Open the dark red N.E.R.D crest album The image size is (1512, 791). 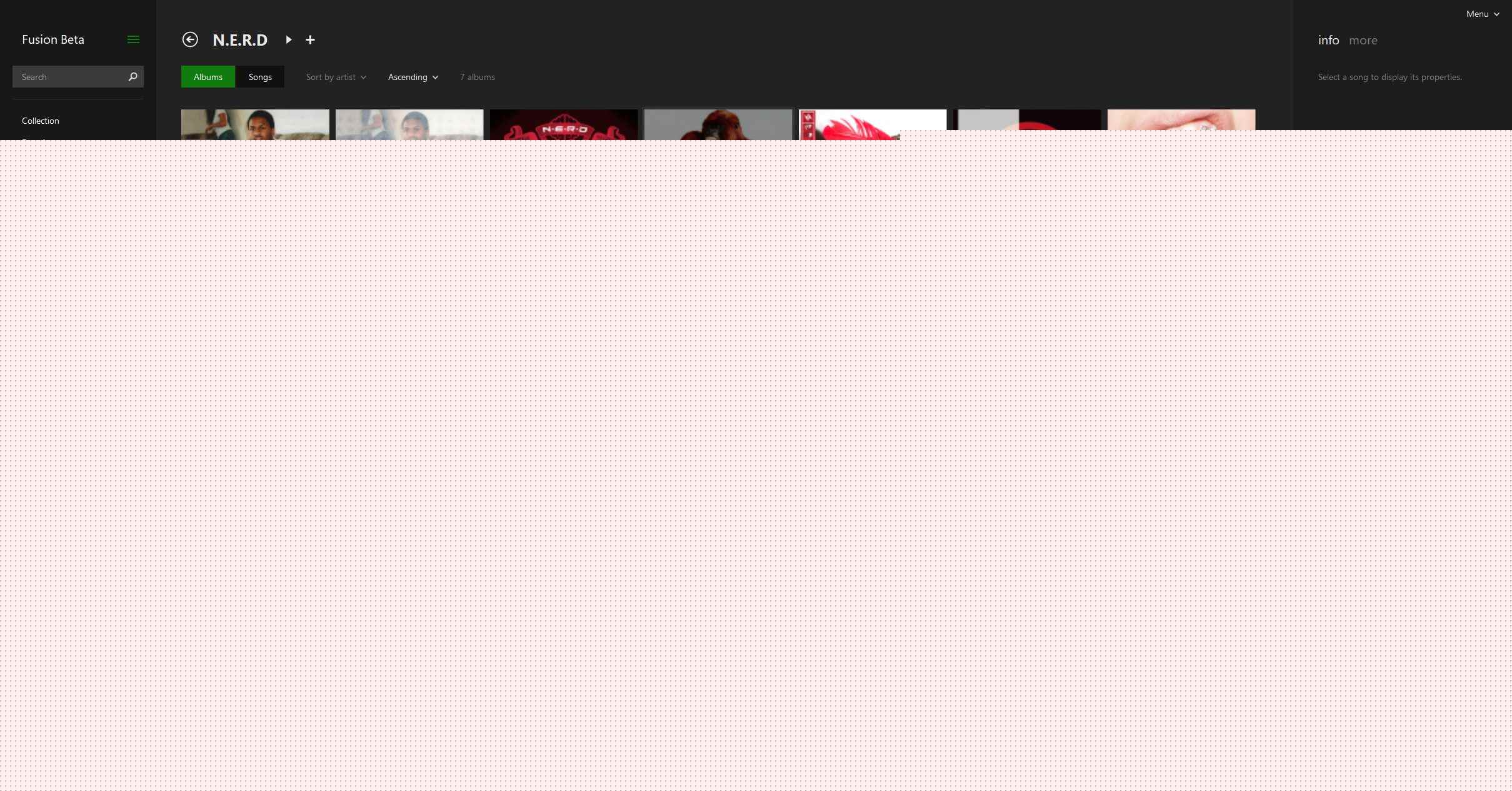(x=564, y=124)
